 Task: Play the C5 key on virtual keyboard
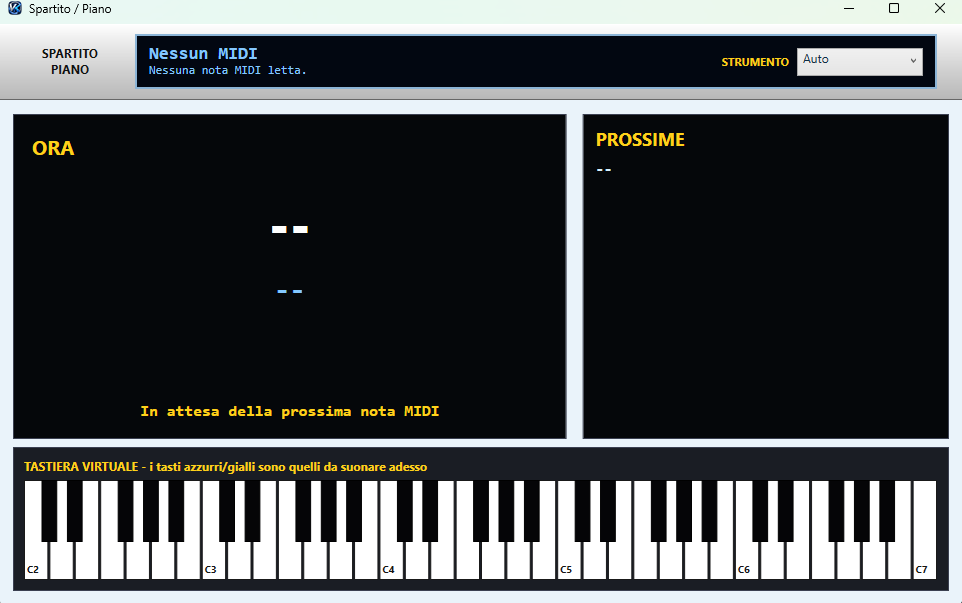coord(568,561)
